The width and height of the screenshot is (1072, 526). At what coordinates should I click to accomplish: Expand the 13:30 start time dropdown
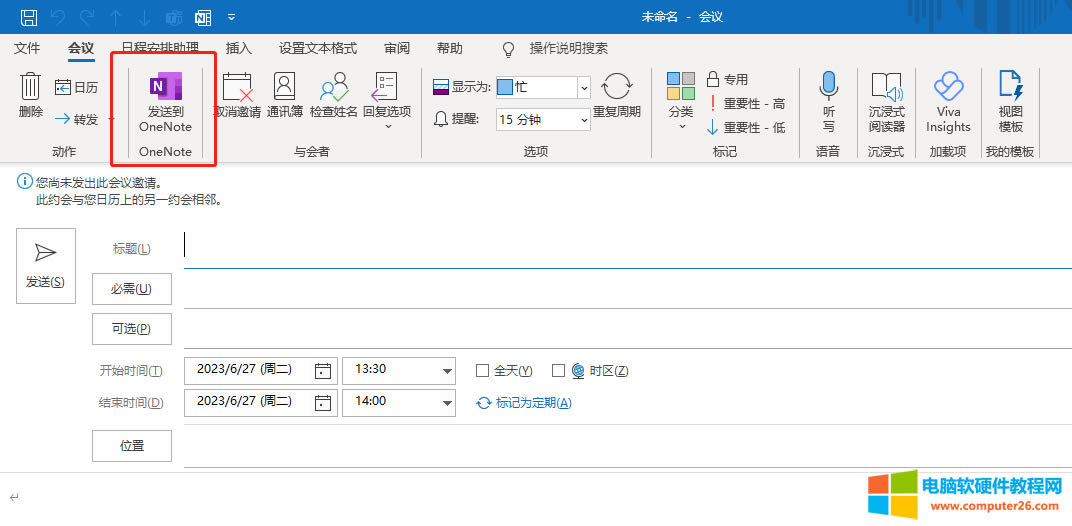[446, 371]
